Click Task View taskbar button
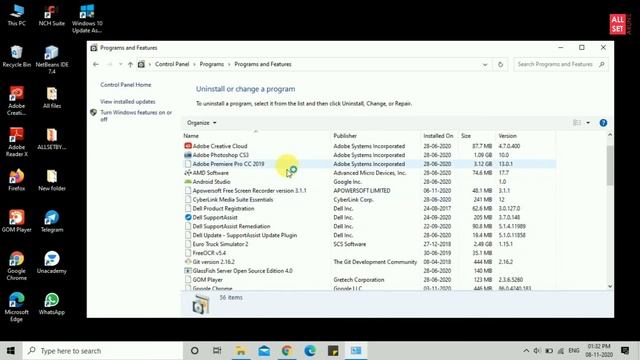Screen dimensions: 640x360 point(217,351)
